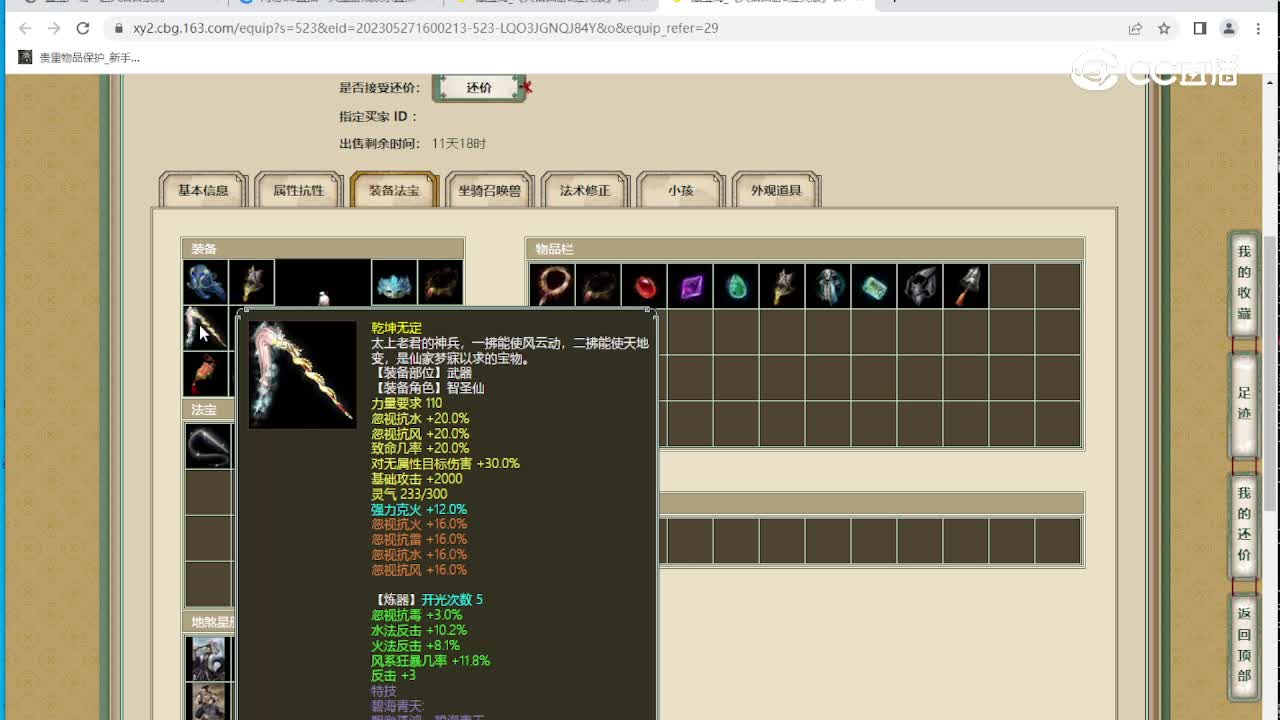
Task: Click the 基础攻击 +2000 stat line
Action: click(417, 479)
